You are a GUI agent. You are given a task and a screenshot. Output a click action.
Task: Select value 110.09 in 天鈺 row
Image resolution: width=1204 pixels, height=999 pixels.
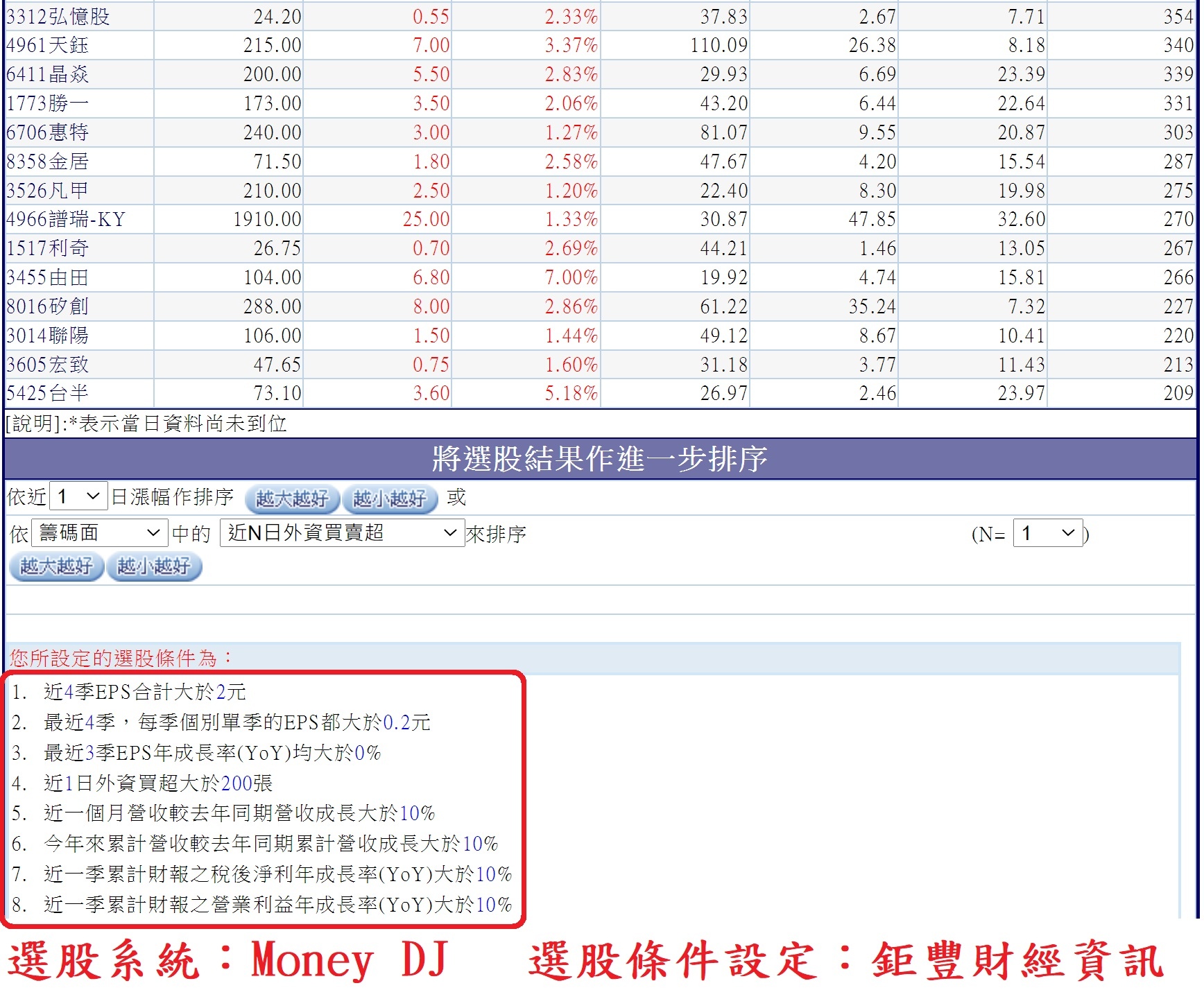(719, 46)
